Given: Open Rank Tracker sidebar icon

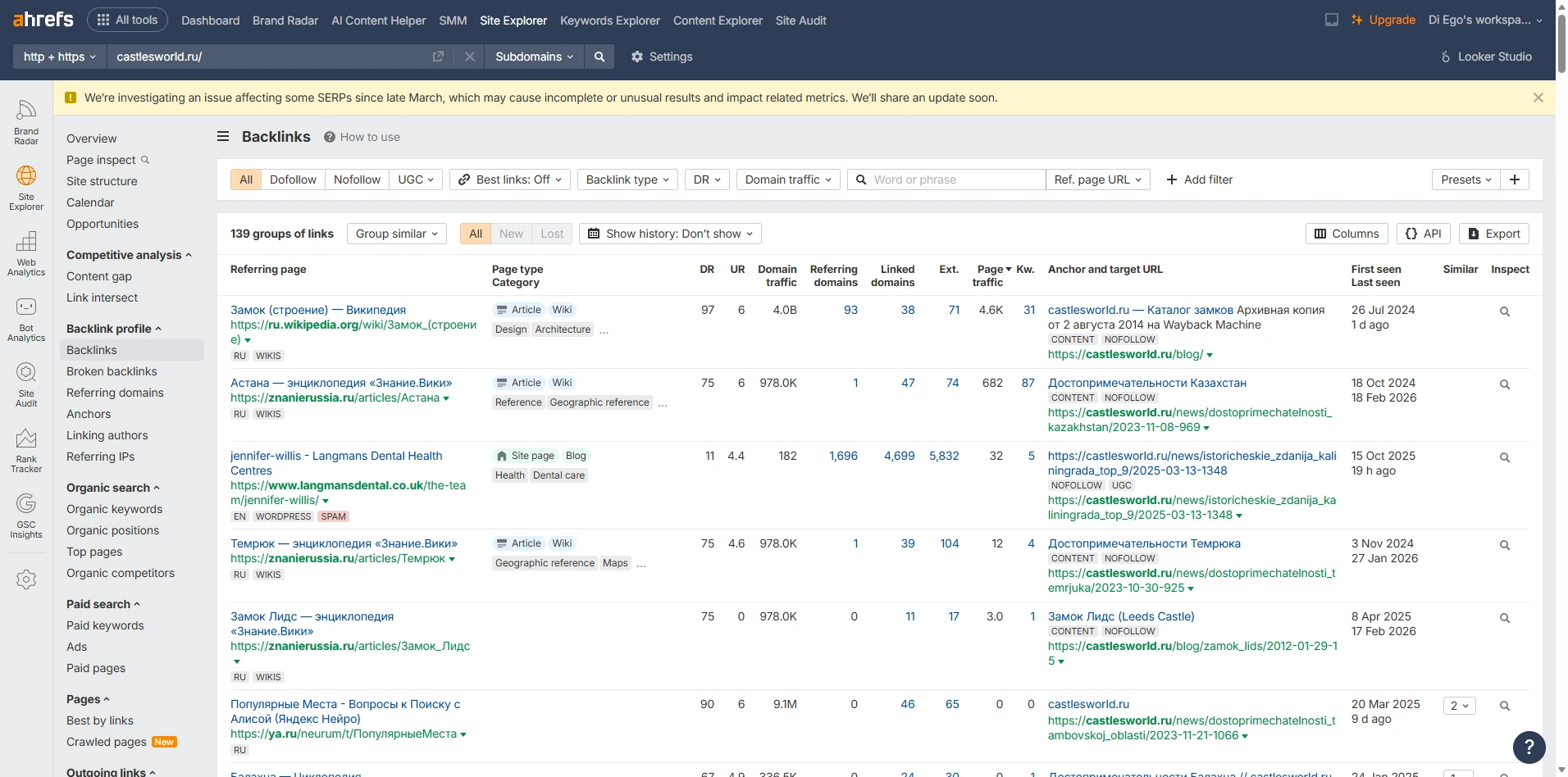Looking at the screenshot, I should coord(26,451).
